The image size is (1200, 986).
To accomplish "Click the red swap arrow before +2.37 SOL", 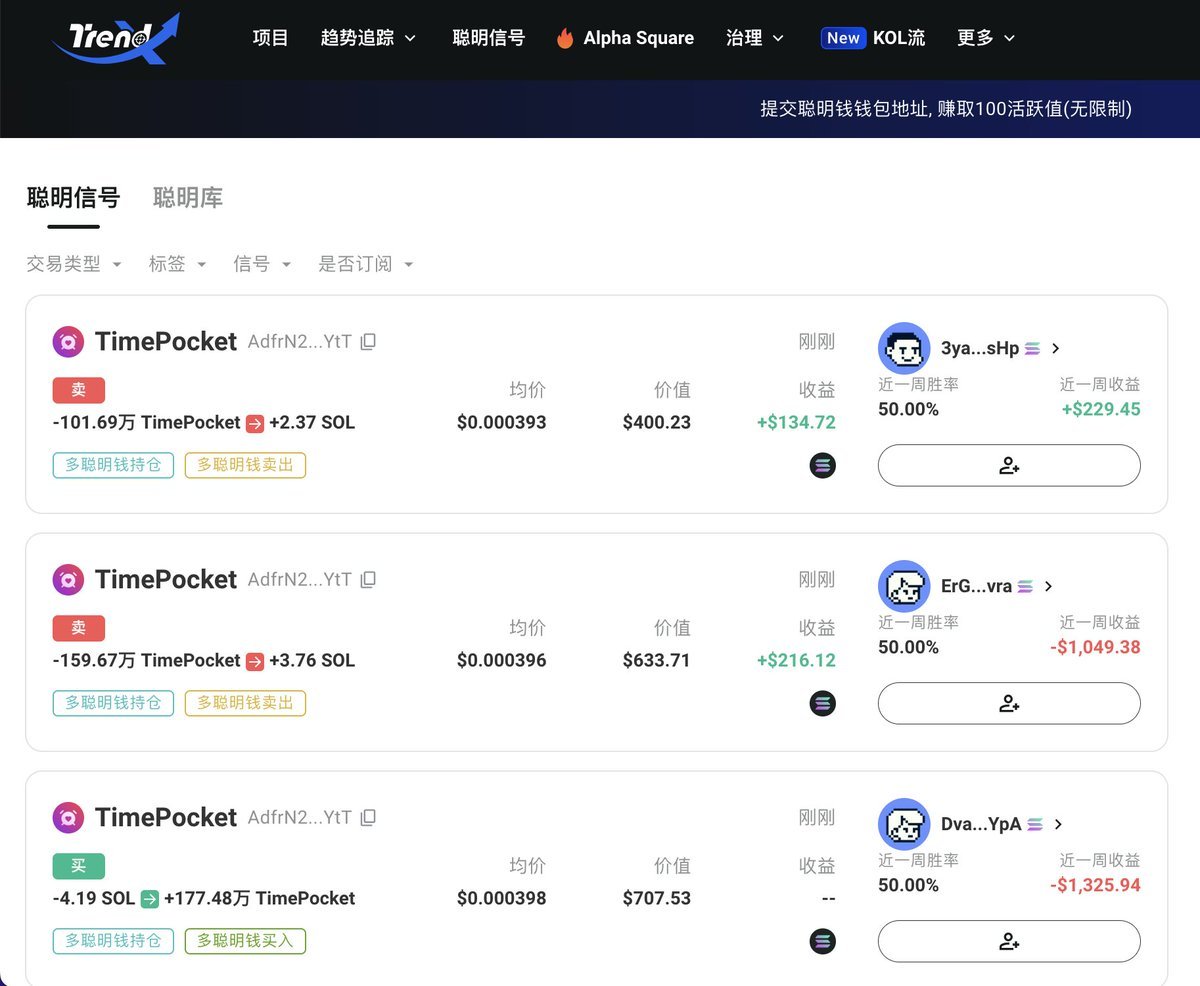I will pyautogui.click(x=255, y=423).
